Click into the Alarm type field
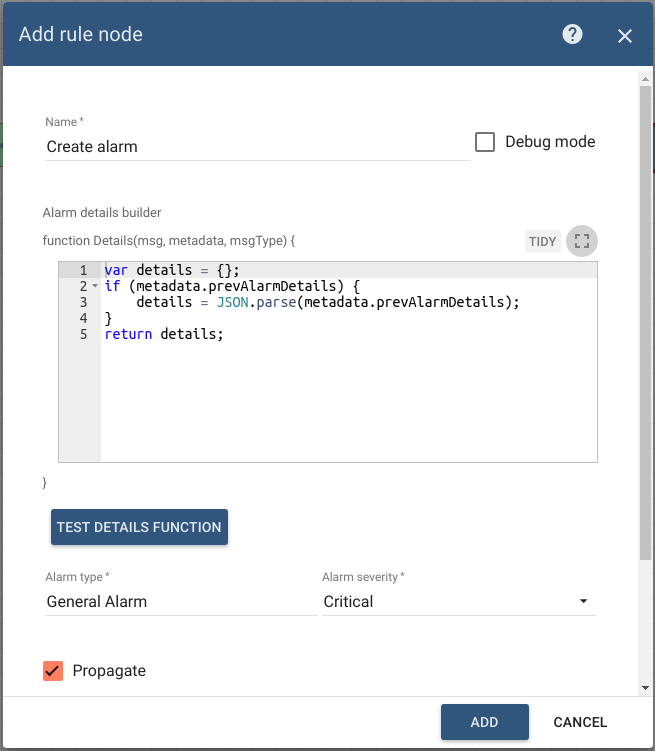655x751 pixels. [x=180, y=602]
